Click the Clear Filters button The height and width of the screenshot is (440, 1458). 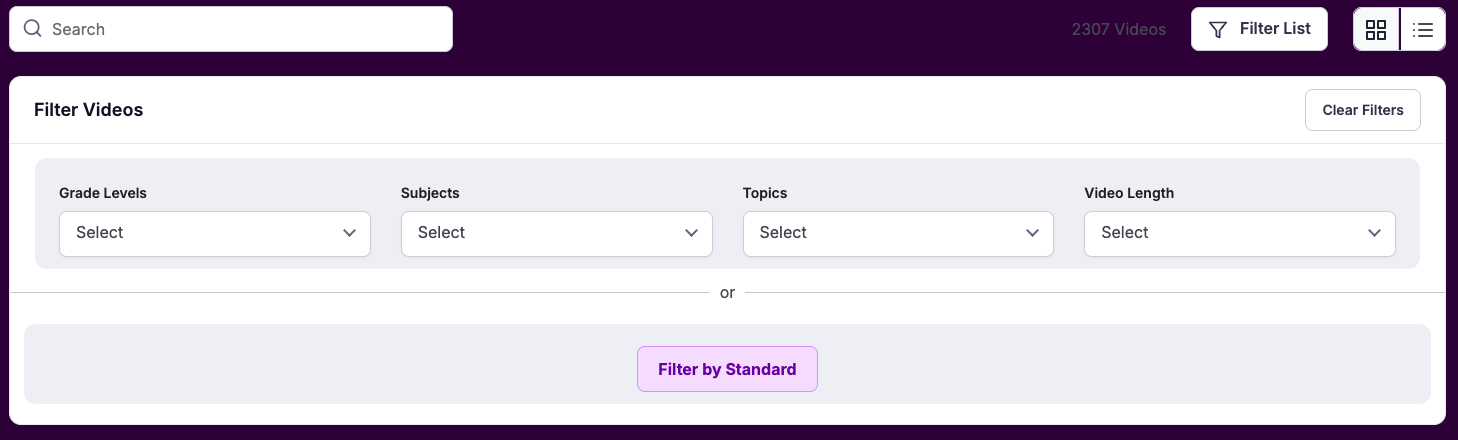[x=1362, y=110]
